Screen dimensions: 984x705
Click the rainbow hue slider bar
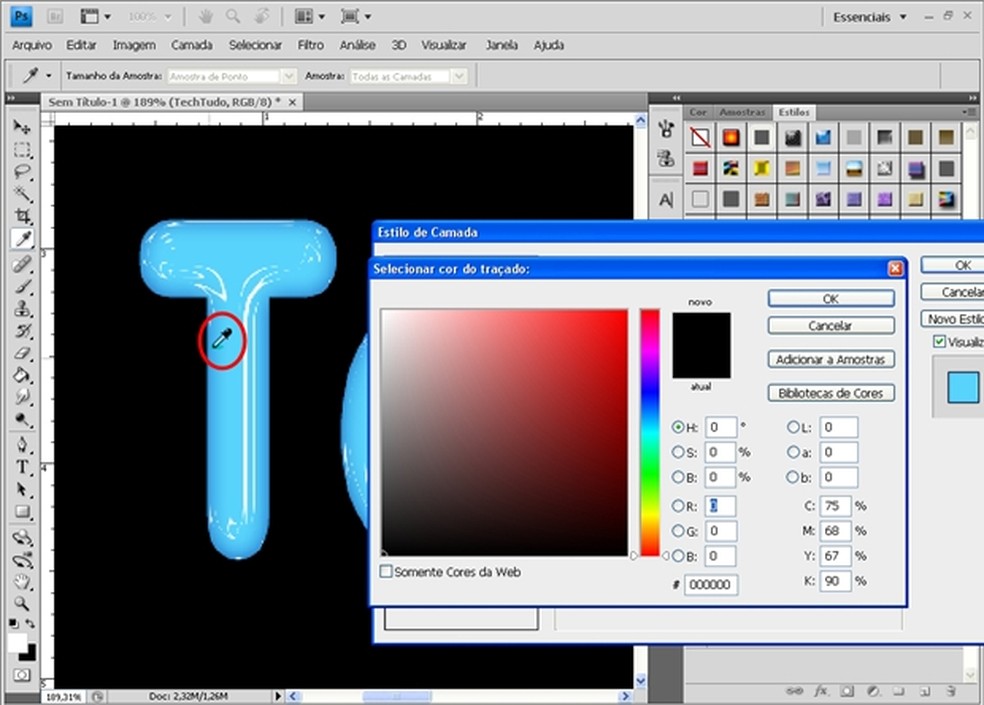pos(650,432)
